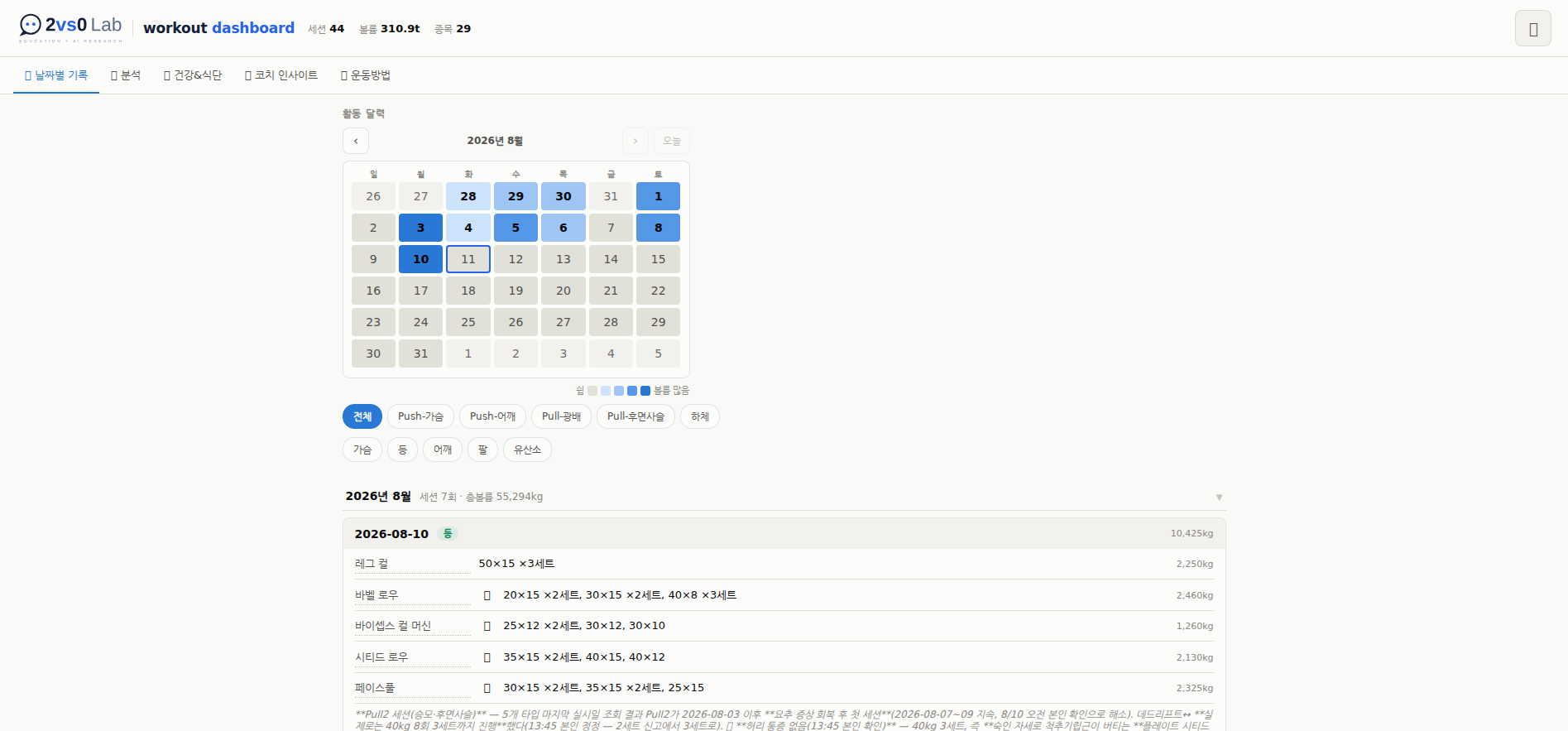Switch to the 코치 인사이트 tab
Screen dimensions: 1568x731
point(281,75)
